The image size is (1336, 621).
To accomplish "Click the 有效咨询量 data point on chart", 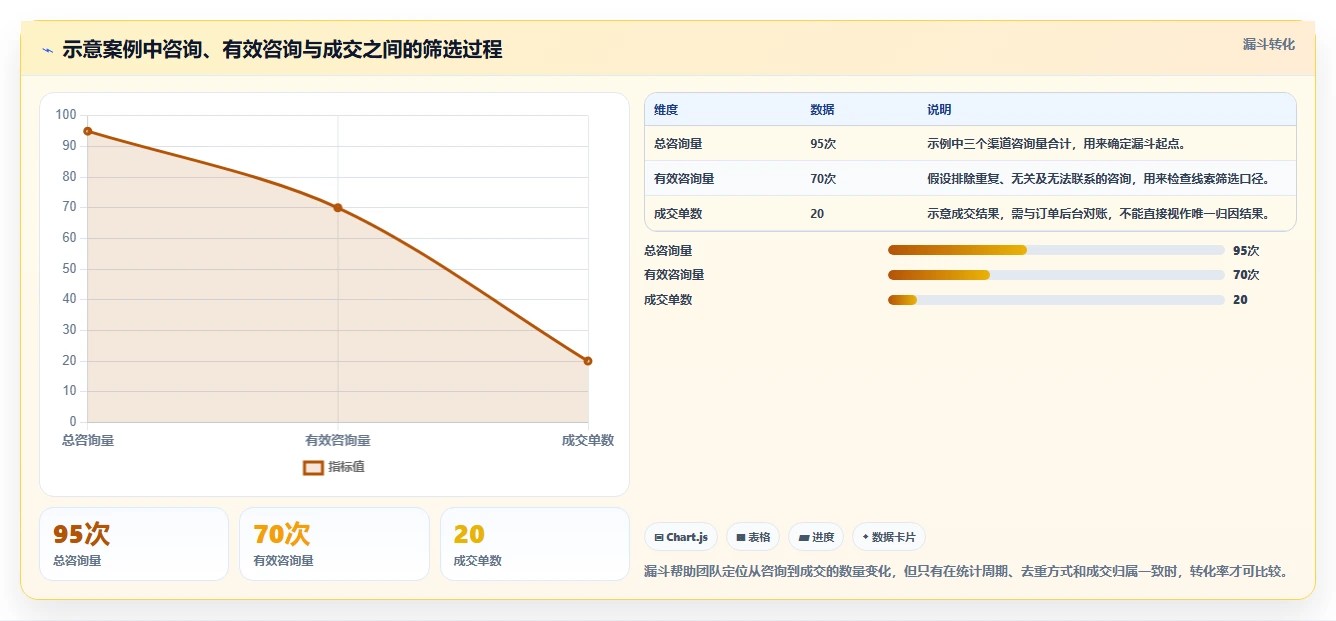I will click(338, 208).
